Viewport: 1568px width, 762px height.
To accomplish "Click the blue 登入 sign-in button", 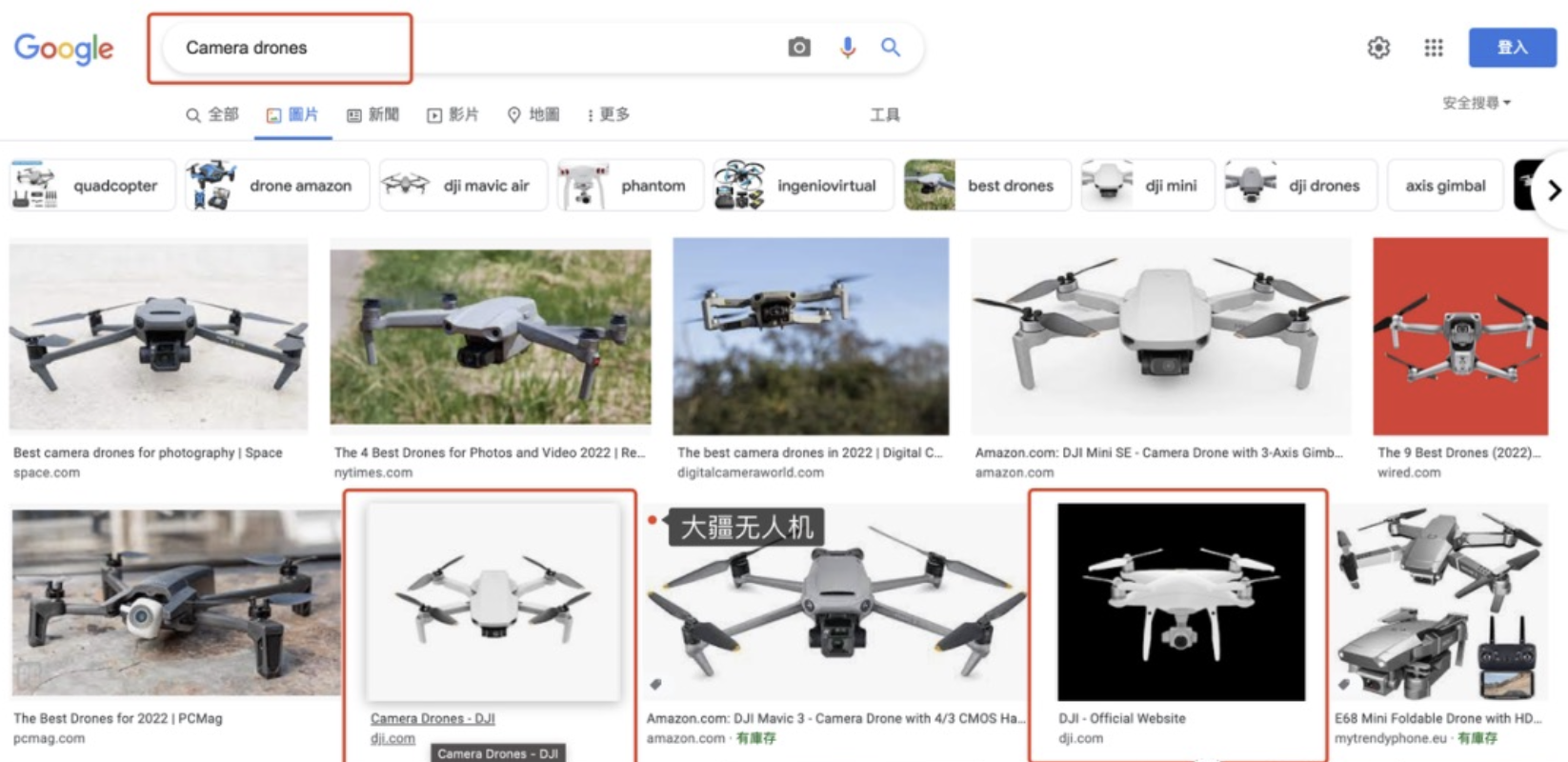I will [1512, 48].
